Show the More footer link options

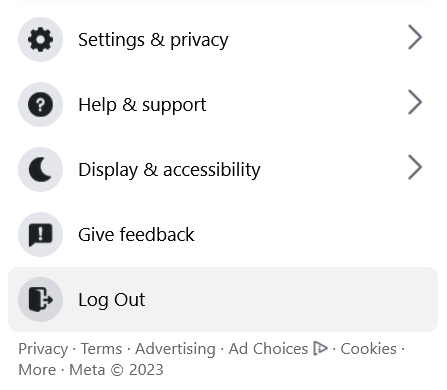(x=37, y=370)
